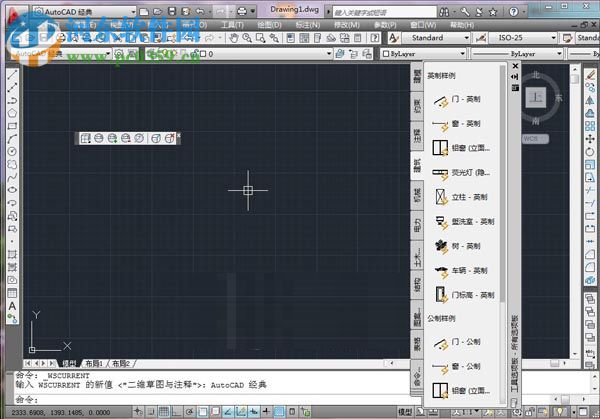Select the Polygon tool in Draw toolbar

pyautogui.click(x=12, y=113)
